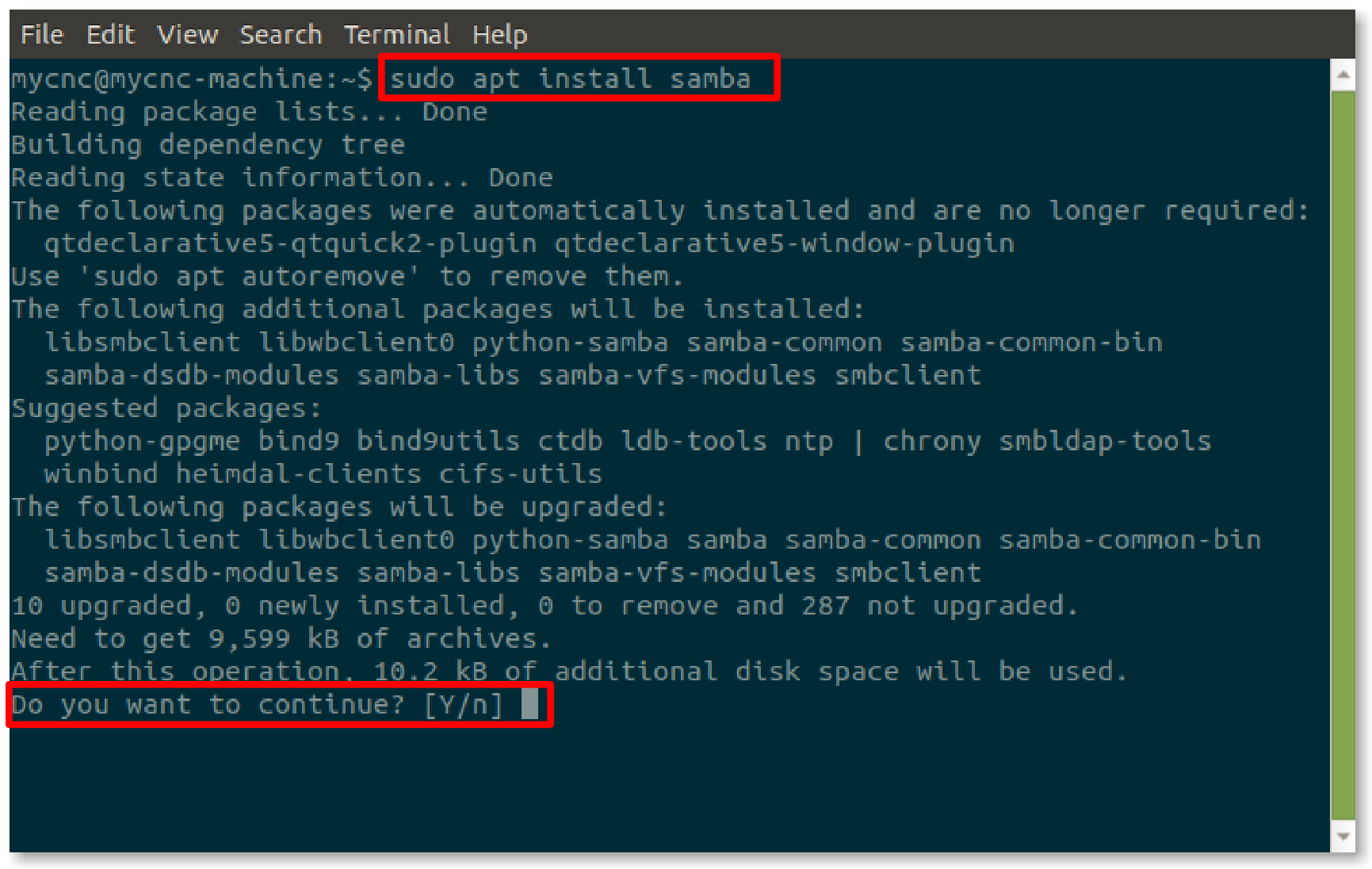Click the green scrollbar thumb
The image size is (1372, 869).
click(1343, 452)
